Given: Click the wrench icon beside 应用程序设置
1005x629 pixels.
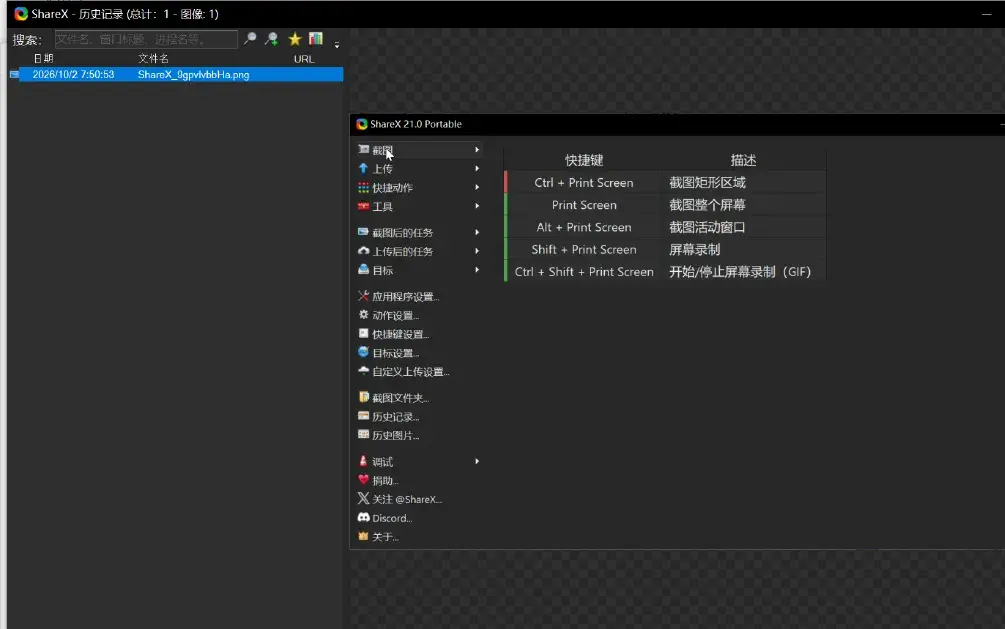Looking at the screenshot, I should [363, 296].
